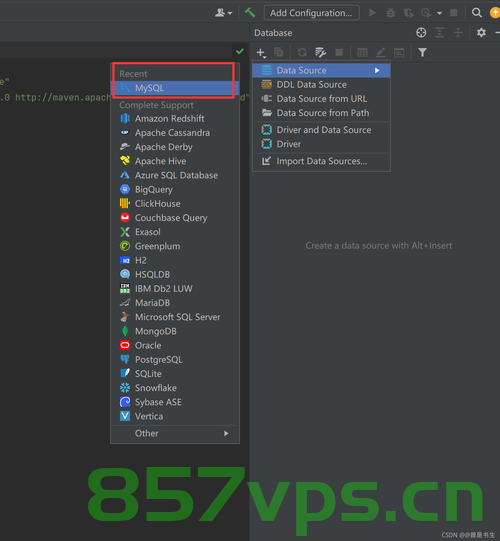Click Expand All icon in the Database panel
Screen dimensions: 500x541
coord(439,33)
